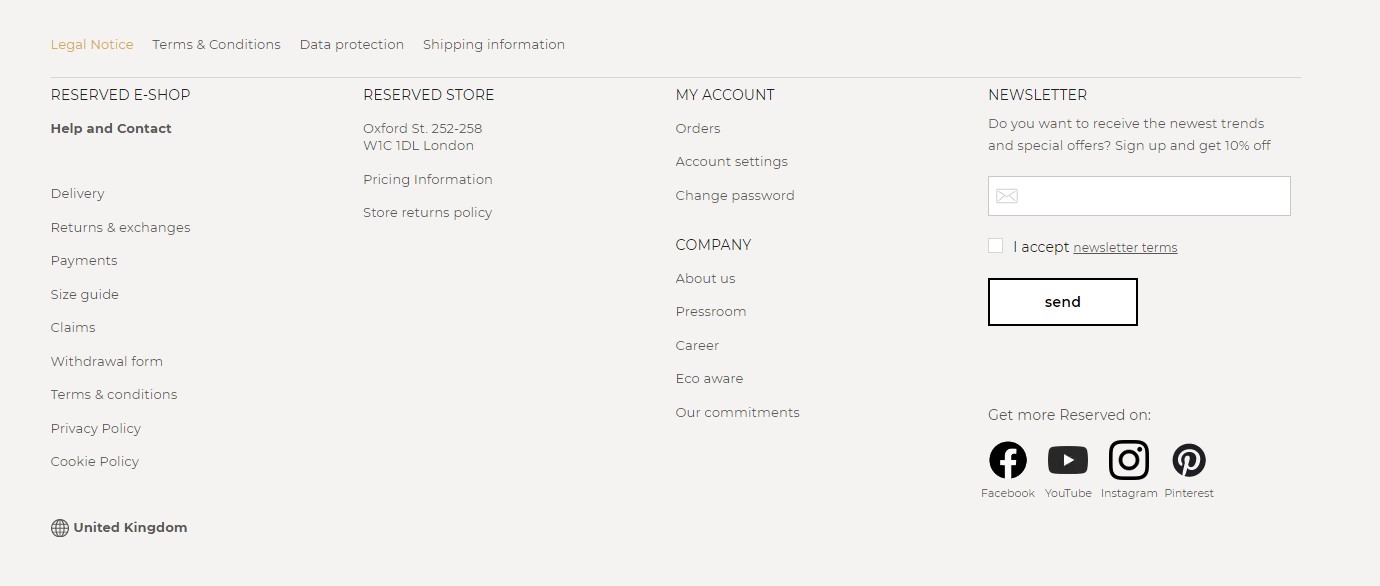Open the Withdrawal form
The height and width of the screenshot is (586, 1380).
click(x=106, y=361)
